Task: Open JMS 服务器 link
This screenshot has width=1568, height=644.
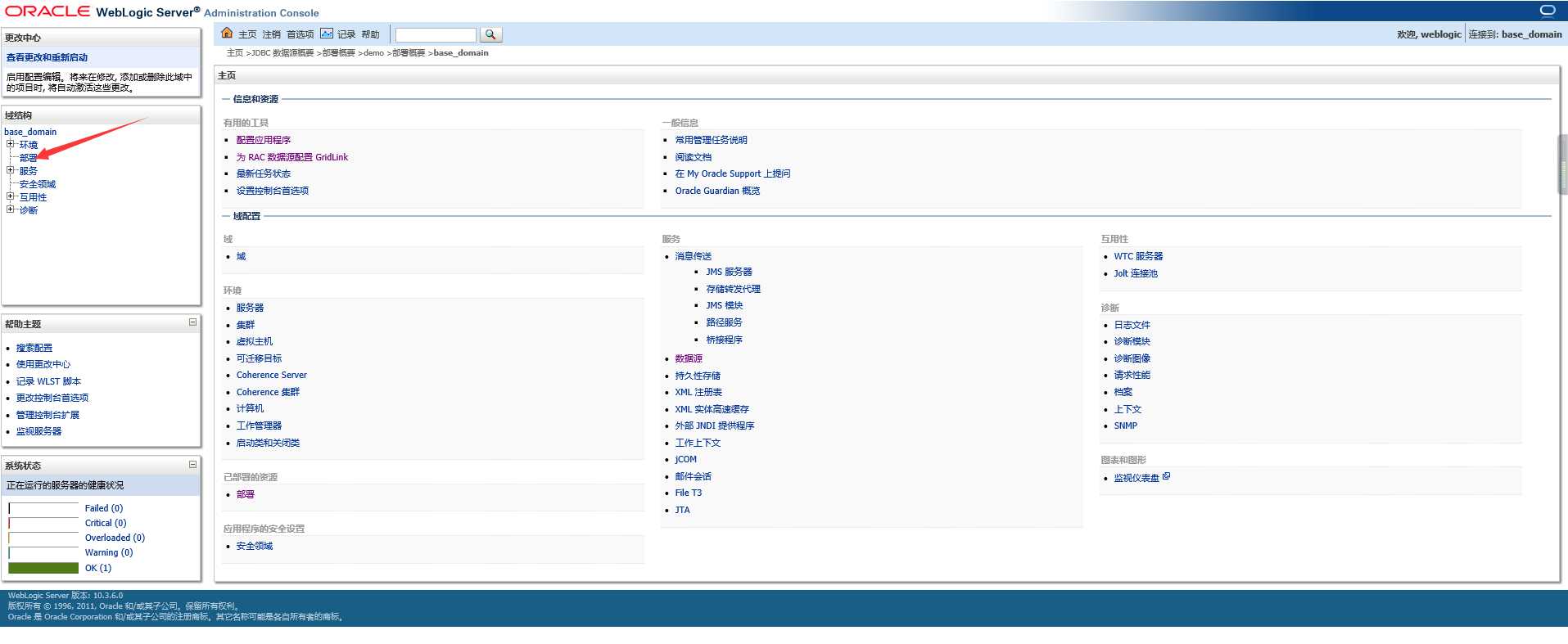Action: (729, 272)
